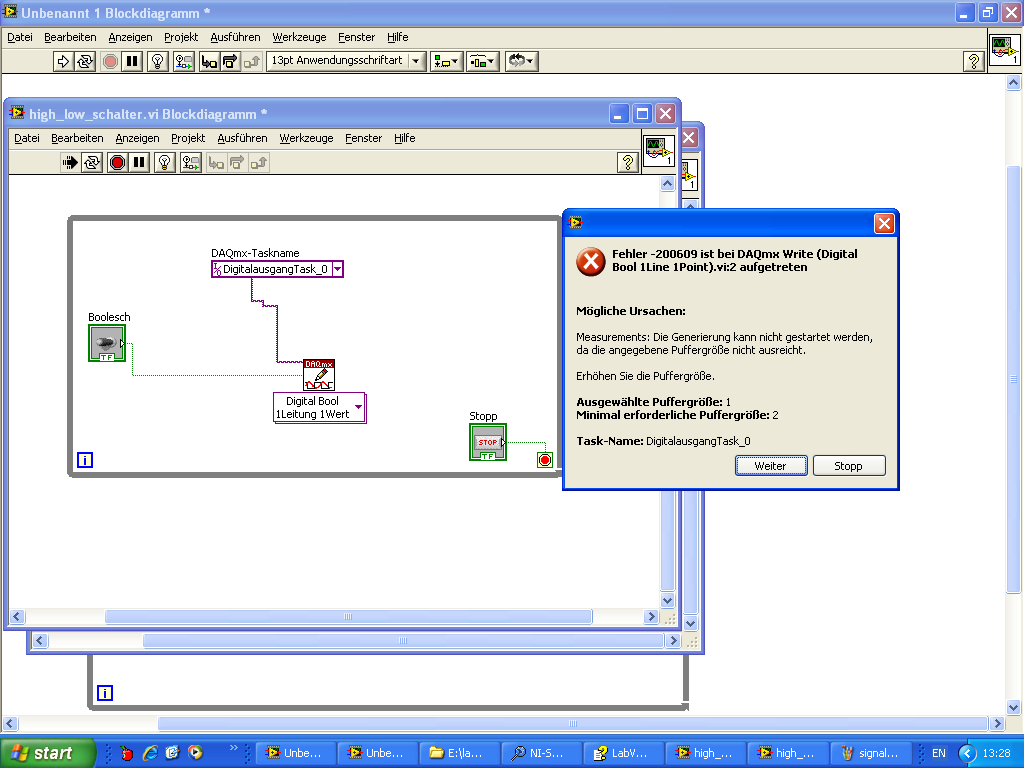Viewport: 1024px width, 768px height.
Task: Select the Stopp button terminal
Action: [488, 442]
